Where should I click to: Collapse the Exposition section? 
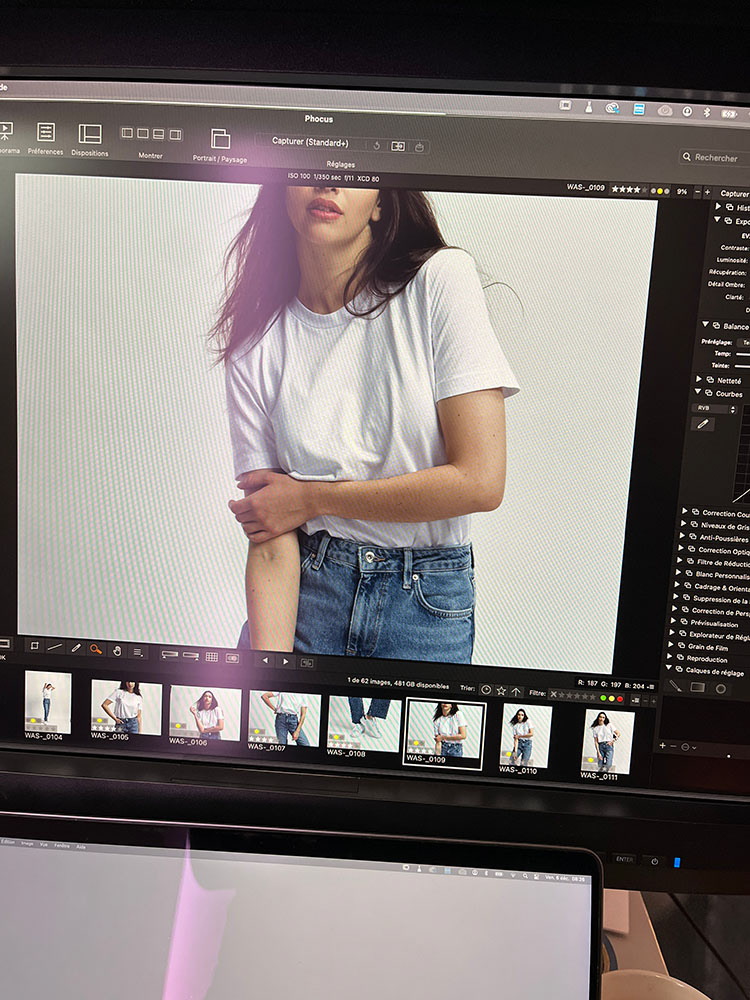point(717,219)
